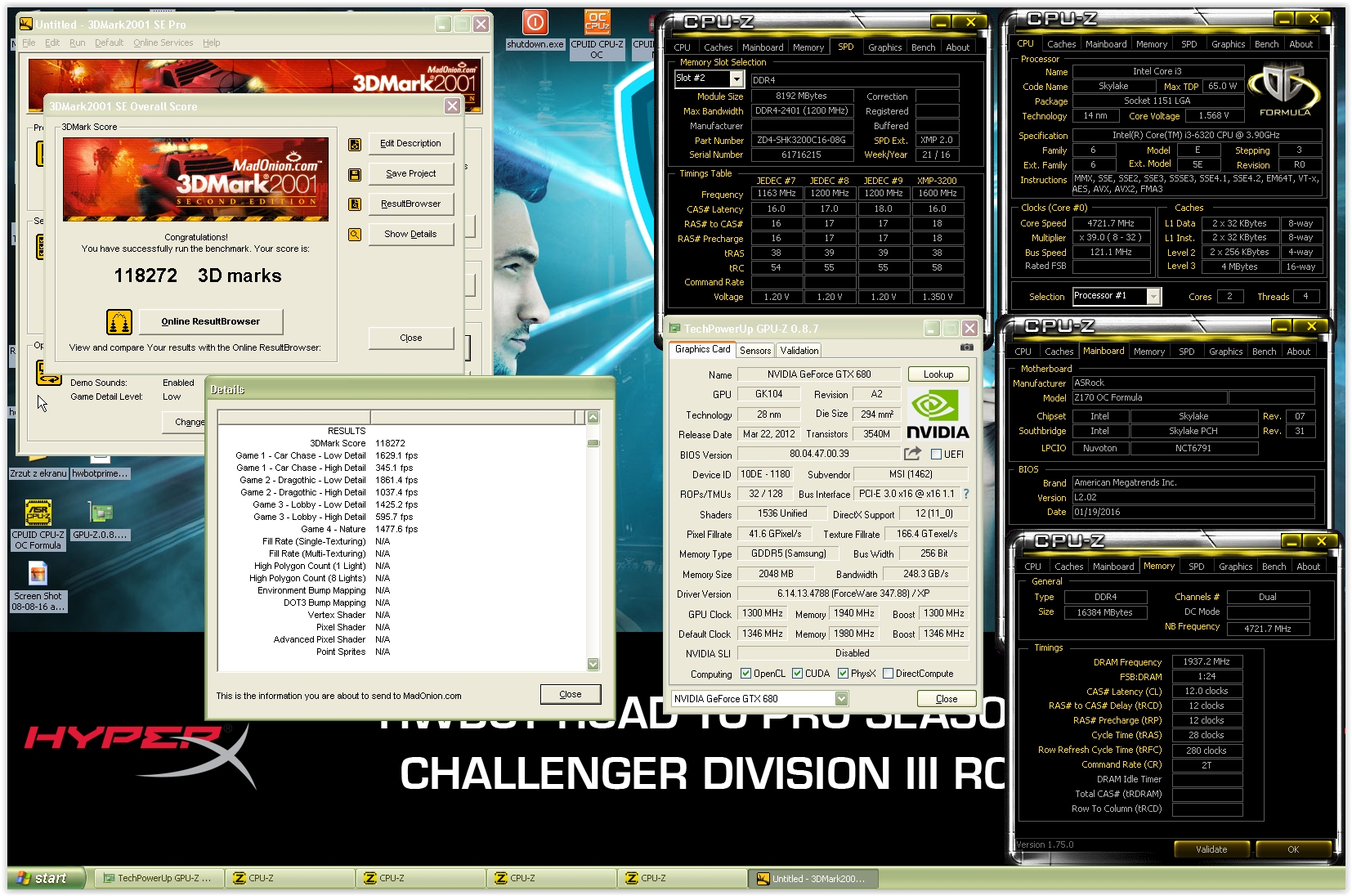The width and height of the screenshot is (1352, 896).
Task: Open the CPUID CPU-Z OC shortcut at top
Action: click(597, 34)
